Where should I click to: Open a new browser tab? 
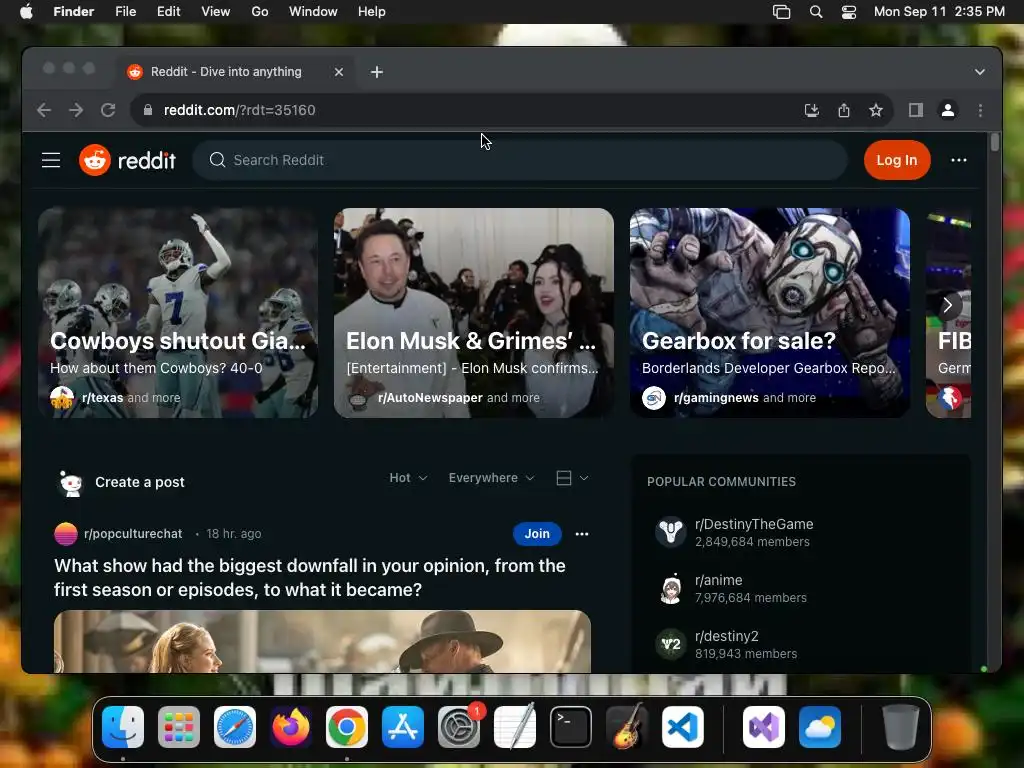coord(377,72)
